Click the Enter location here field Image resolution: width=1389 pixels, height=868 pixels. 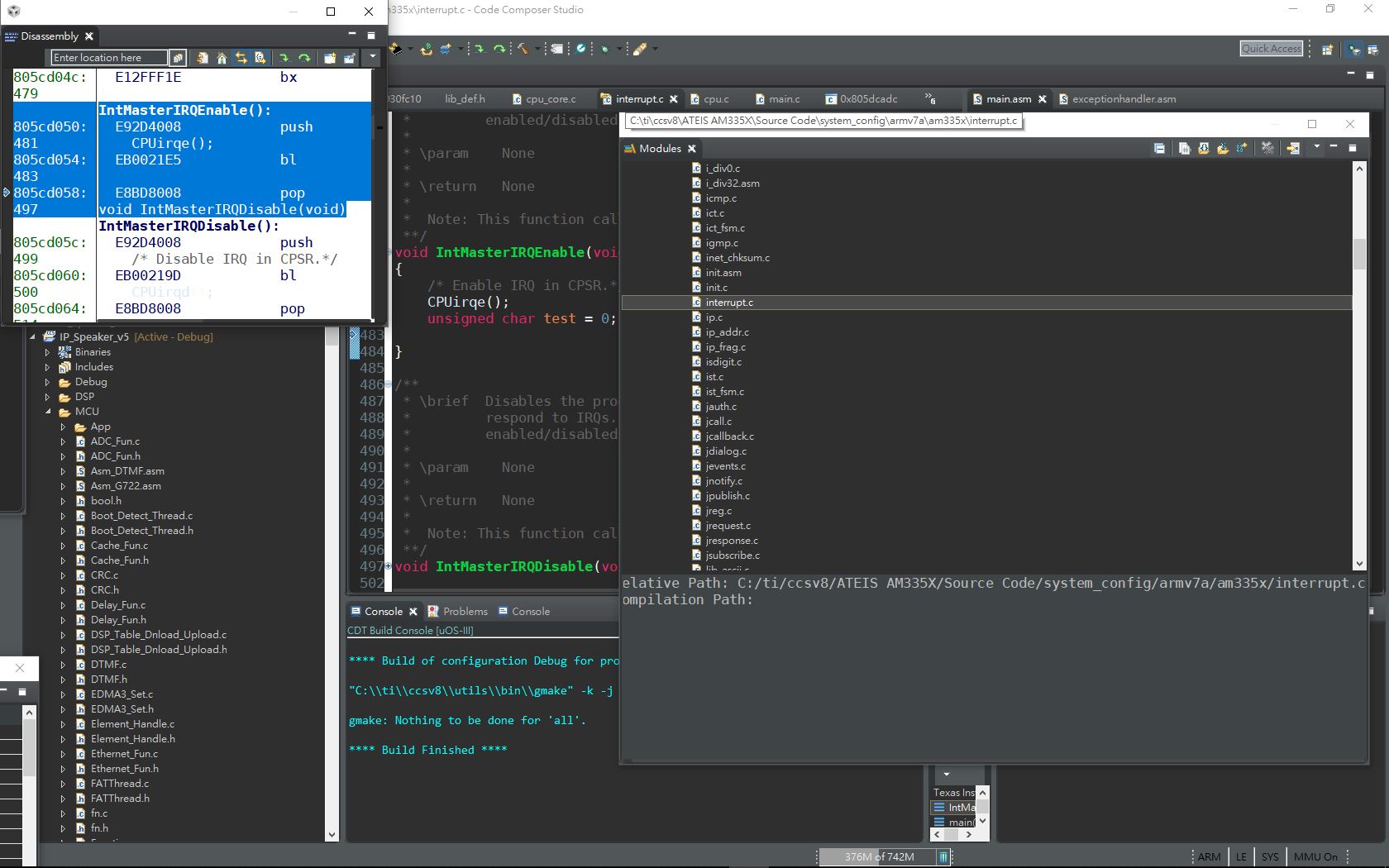tap(108, 58)
